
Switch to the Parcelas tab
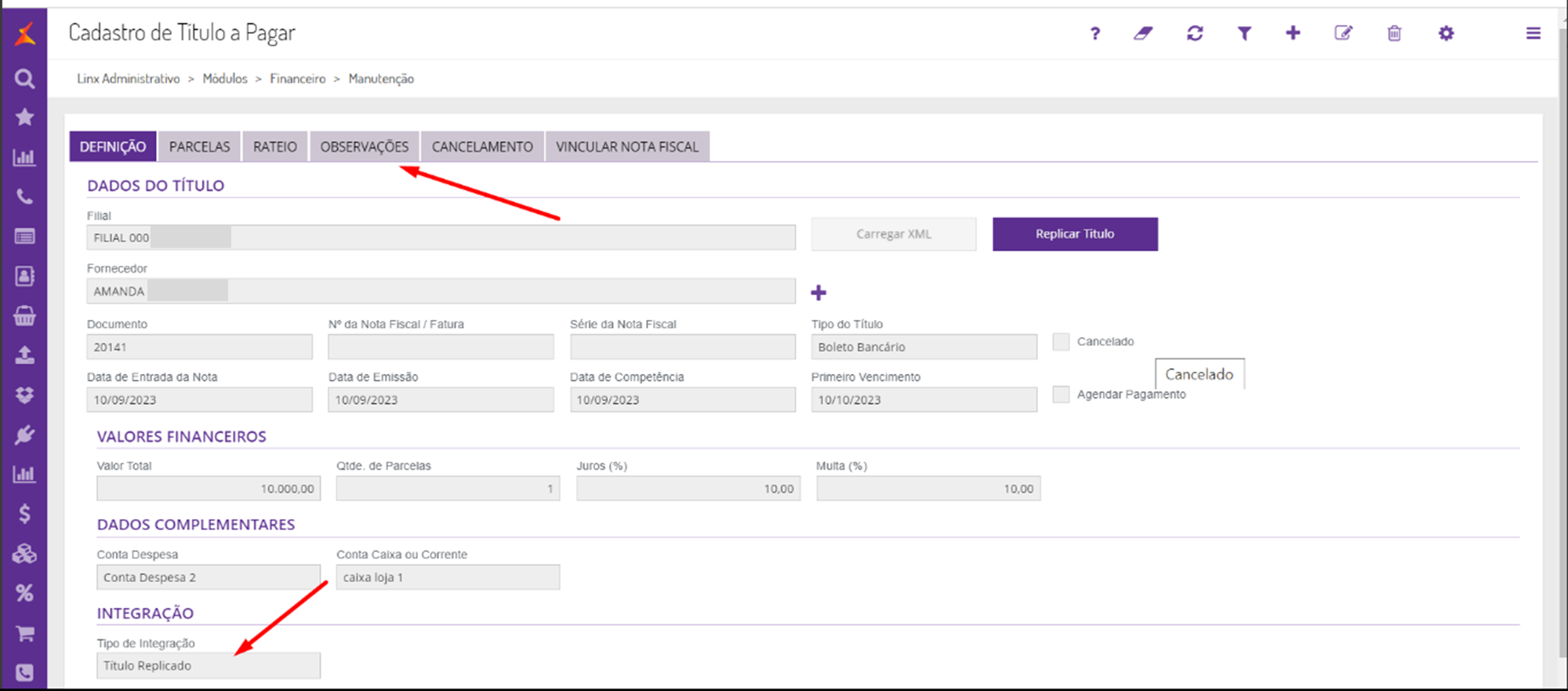coord(199,147)
